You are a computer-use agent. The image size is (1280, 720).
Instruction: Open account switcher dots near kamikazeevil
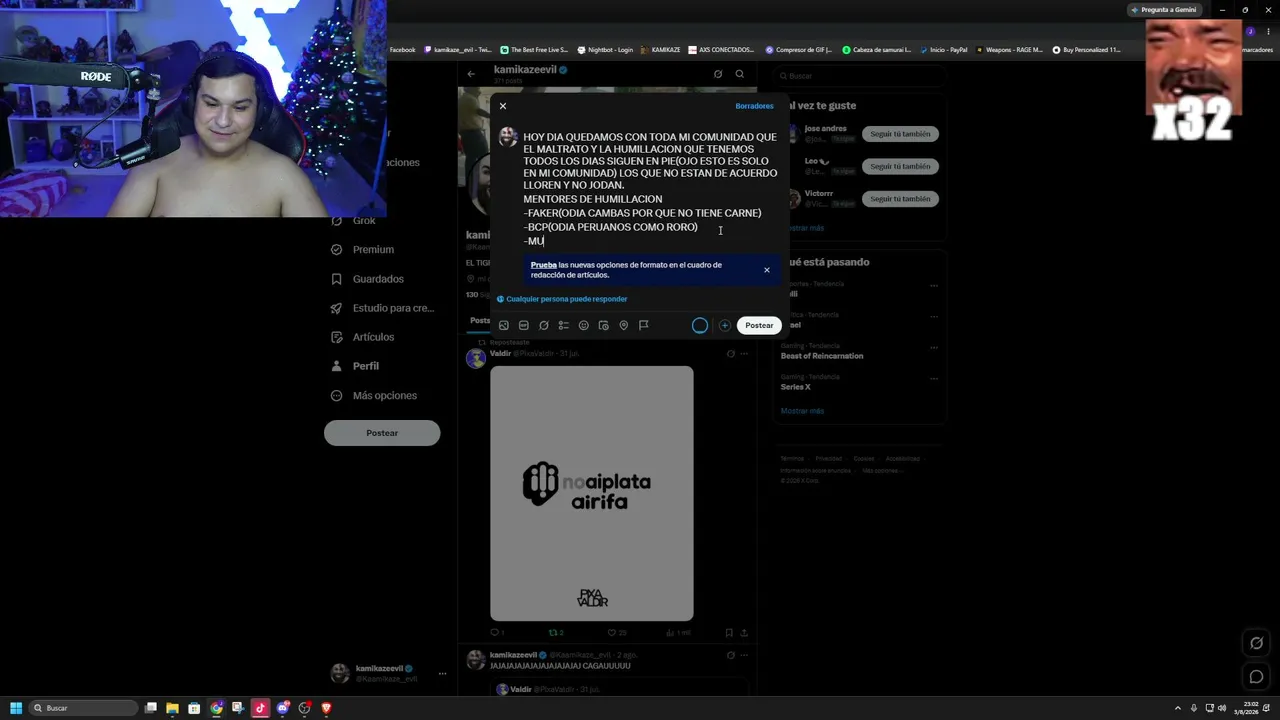click(x=442, y=674)
